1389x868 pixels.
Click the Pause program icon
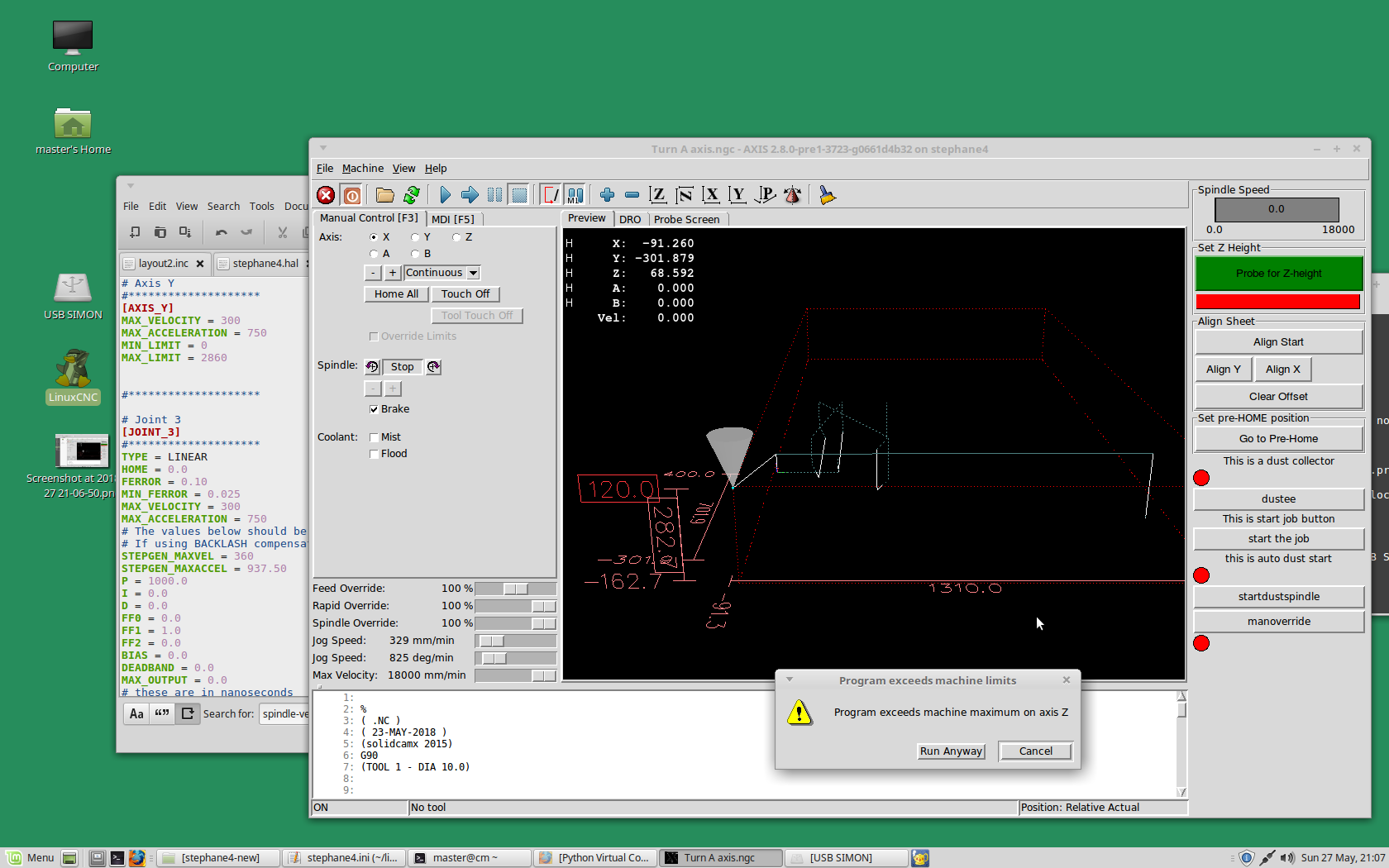pyautogui.click(x=494, y=195)
